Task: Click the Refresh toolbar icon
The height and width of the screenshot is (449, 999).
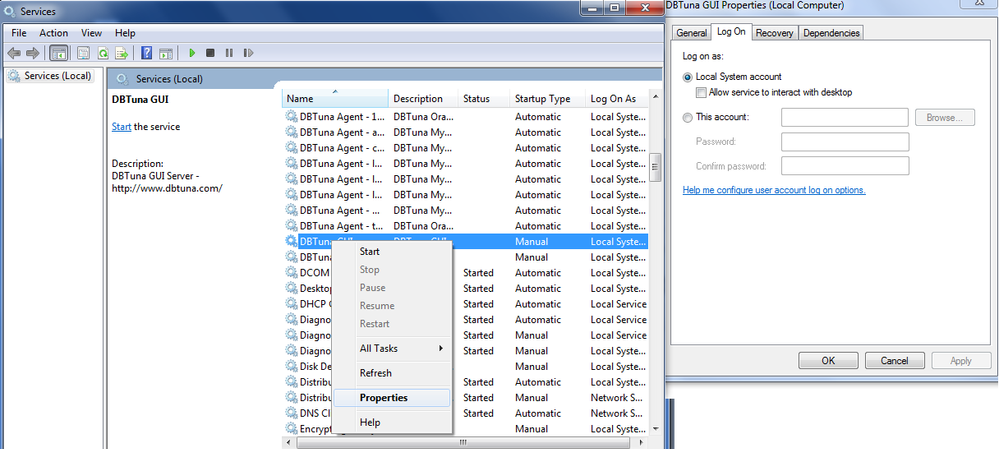Action: point(102,53)
